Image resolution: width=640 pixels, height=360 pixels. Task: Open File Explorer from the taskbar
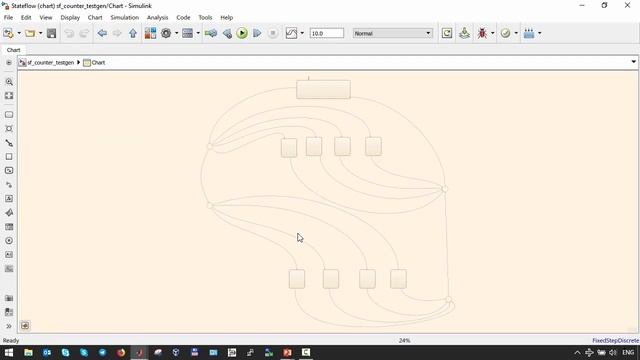point(28,352)
